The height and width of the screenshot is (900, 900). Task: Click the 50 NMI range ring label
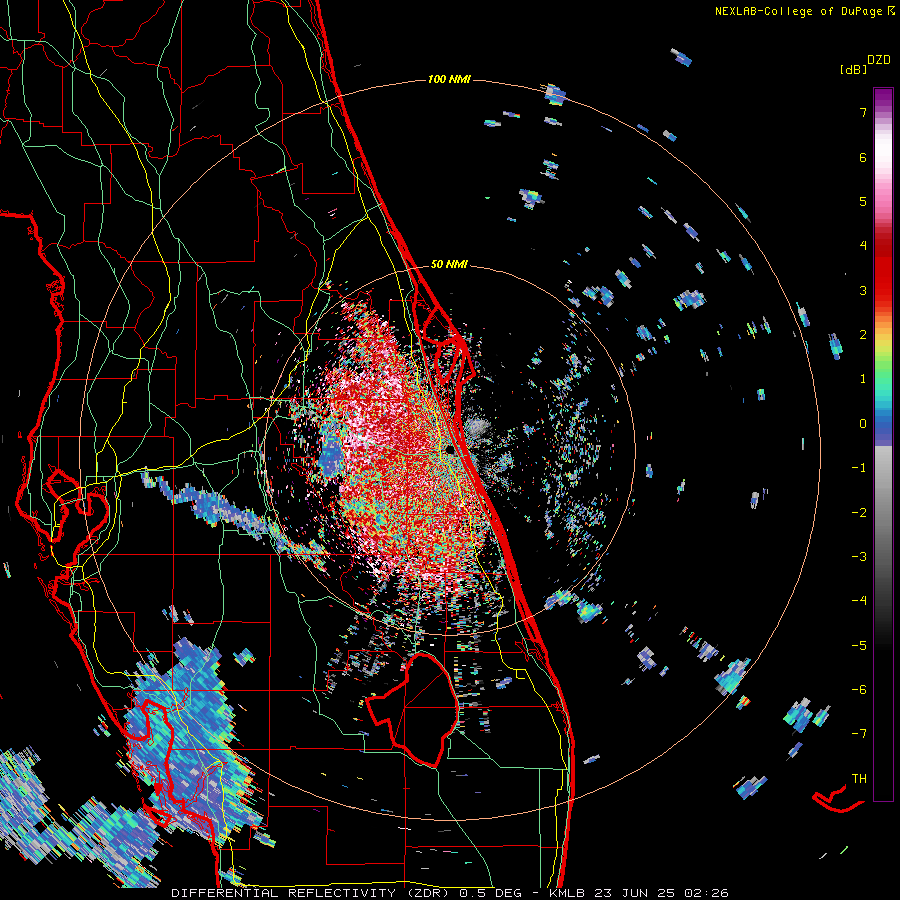(x=449, y=264)
